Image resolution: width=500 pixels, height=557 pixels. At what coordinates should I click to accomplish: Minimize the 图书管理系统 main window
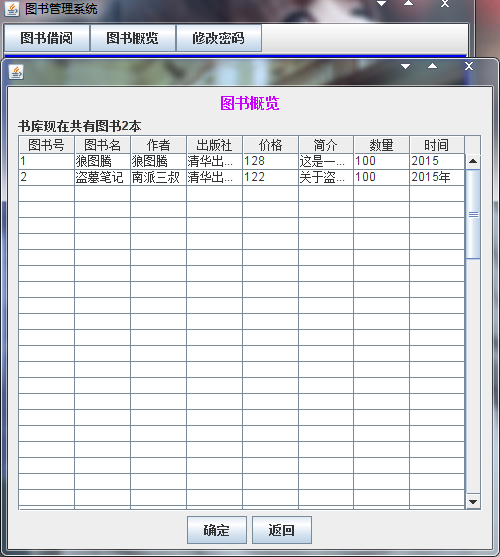381,4
